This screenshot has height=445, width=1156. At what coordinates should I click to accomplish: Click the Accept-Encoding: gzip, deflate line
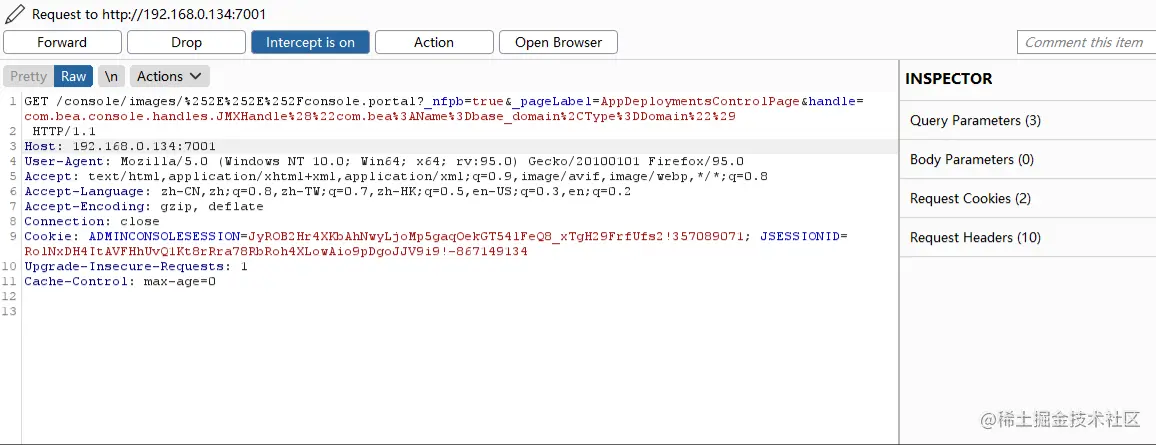click(144, 206)
